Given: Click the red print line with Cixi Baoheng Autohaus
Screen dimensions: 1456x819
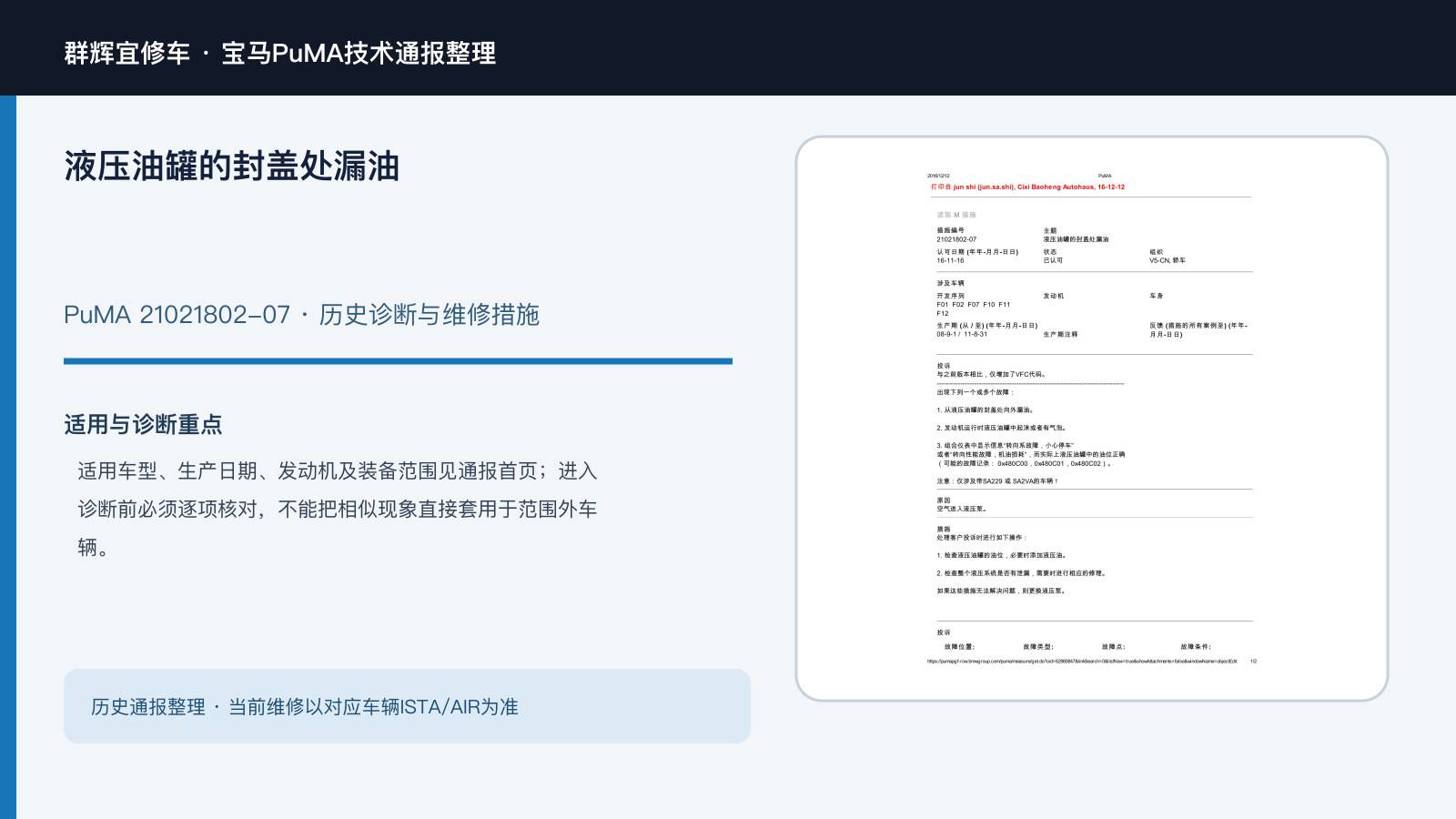Looking at the screenshot, I should tap(1027, 187).
